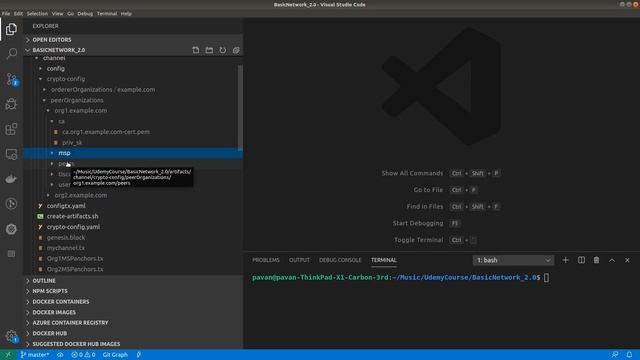The width and height of the screenshot is (640, 360).
Task: Kill the terminal with trash icon
Action: pos(596,260)
